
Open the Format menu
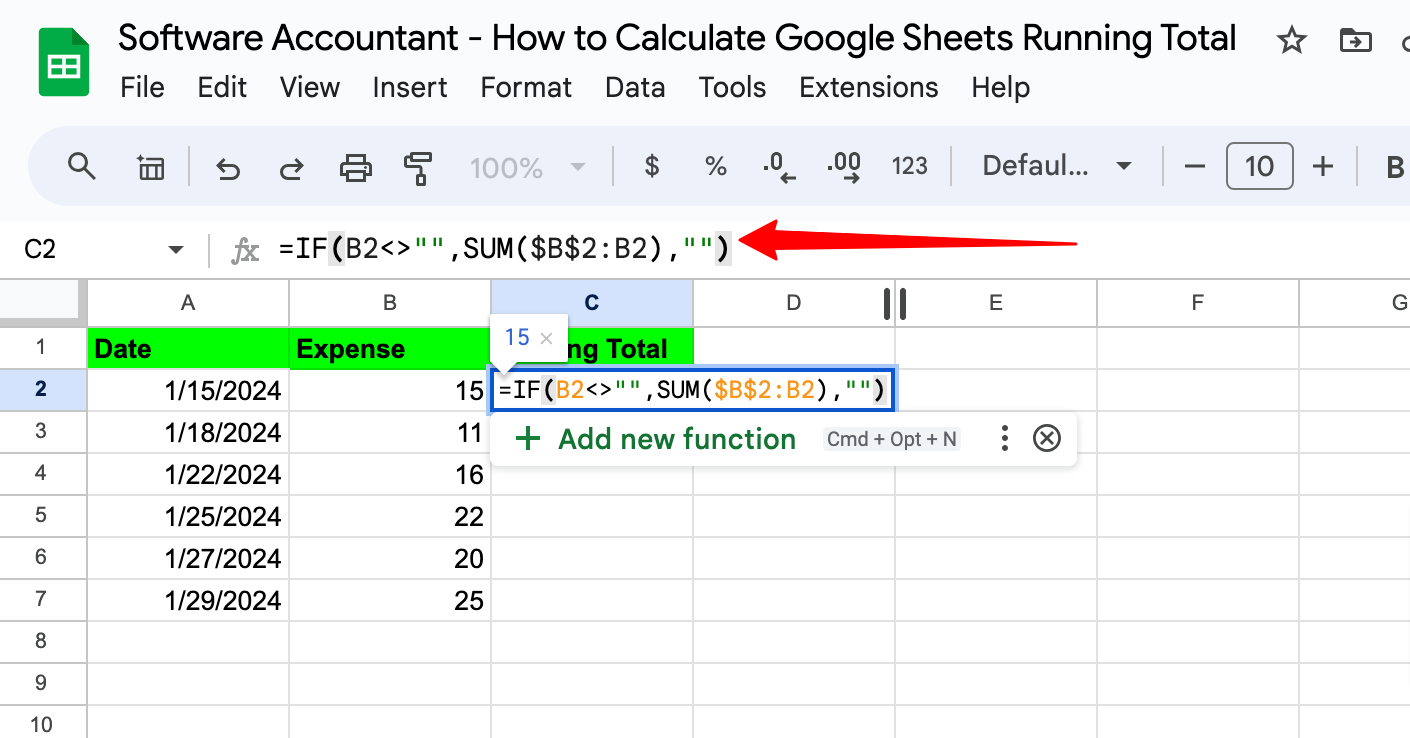(526, 88)
